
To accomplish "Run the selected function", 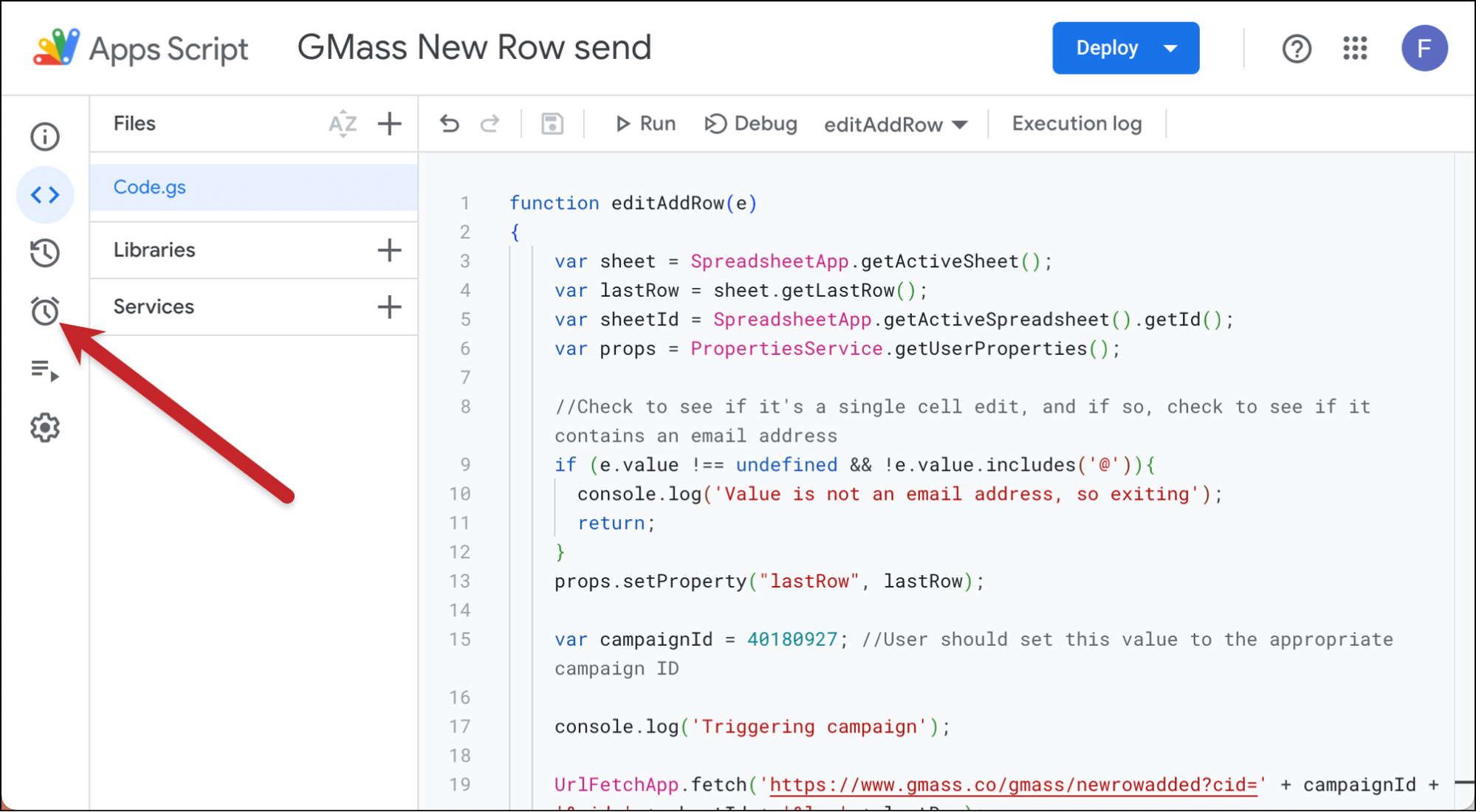I will pos(645,124).
